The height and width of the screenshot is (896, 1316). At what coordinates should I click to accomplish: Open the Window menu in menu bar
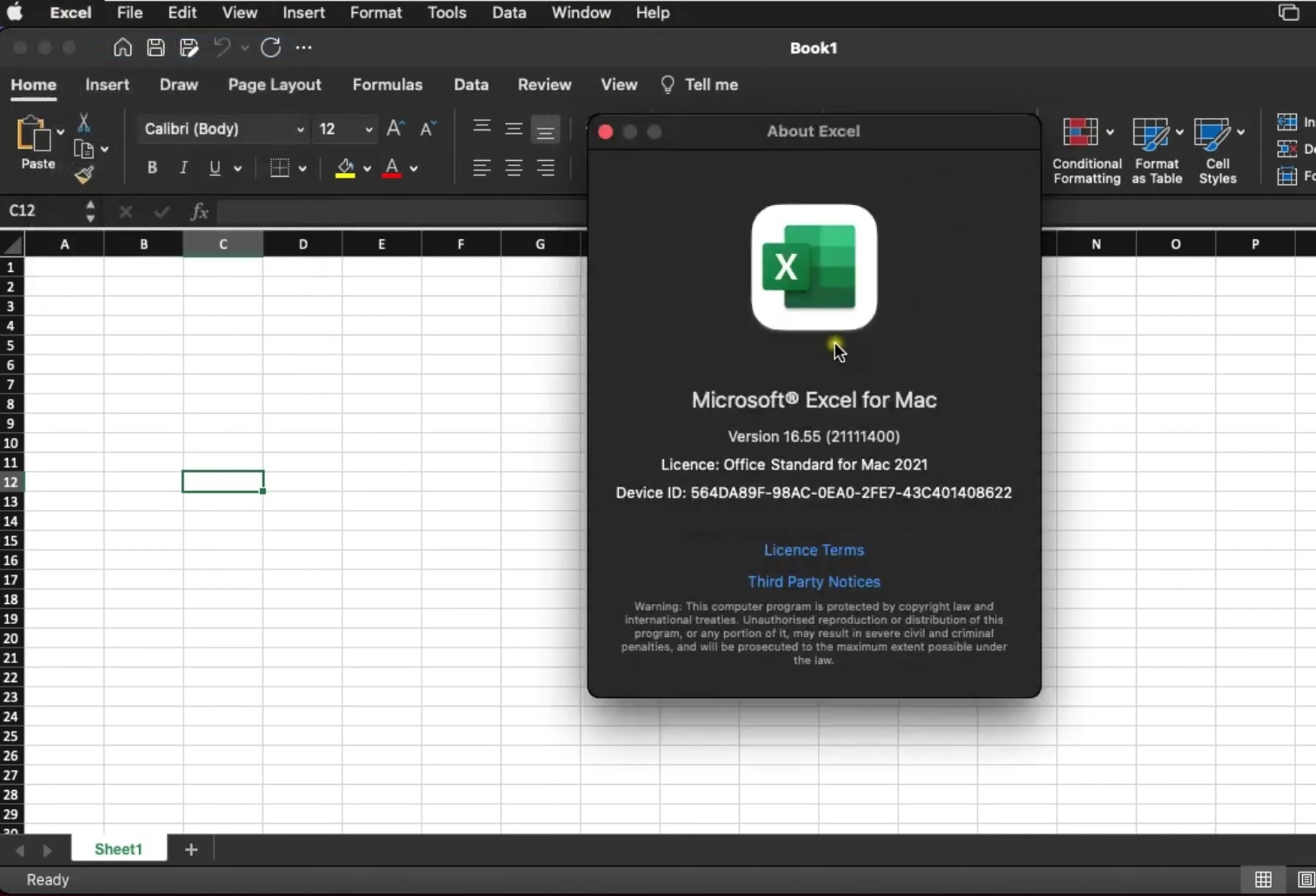pyautogui.click(x=582, y=13)
